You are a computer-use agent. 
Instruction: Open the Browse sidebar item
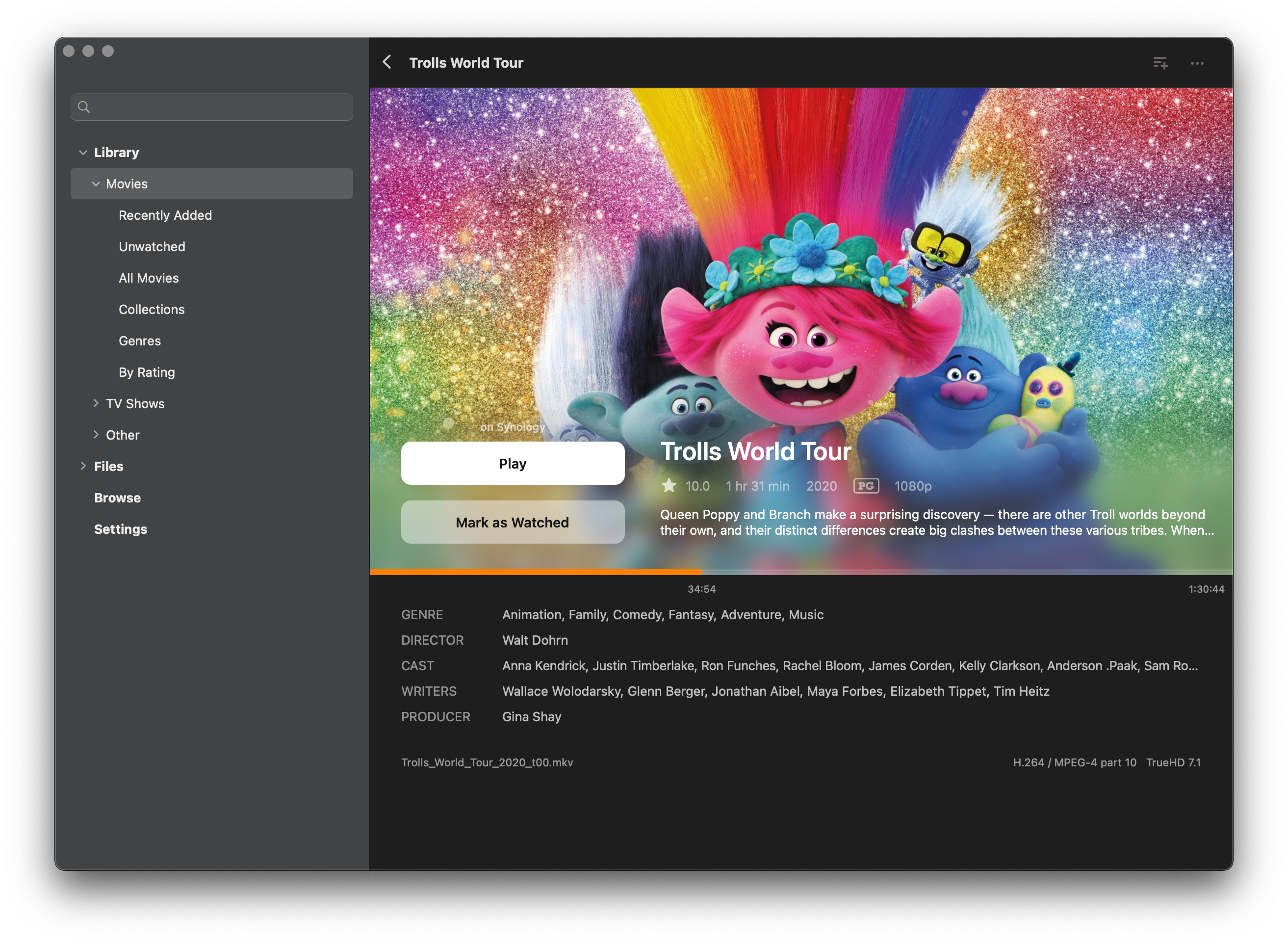pyautogui.click(x=117, y=498)
